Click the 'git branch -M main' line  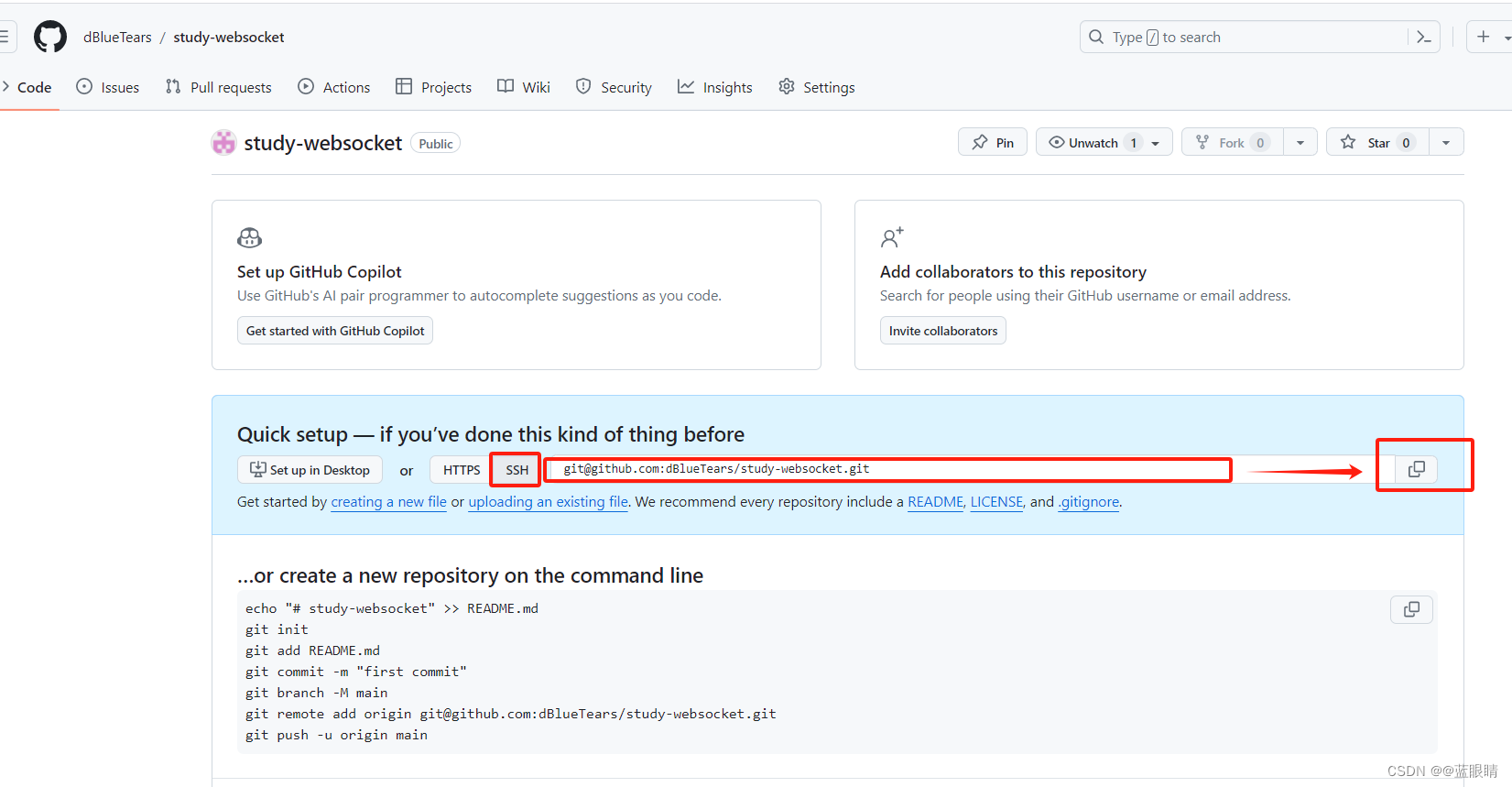[316, 693]
